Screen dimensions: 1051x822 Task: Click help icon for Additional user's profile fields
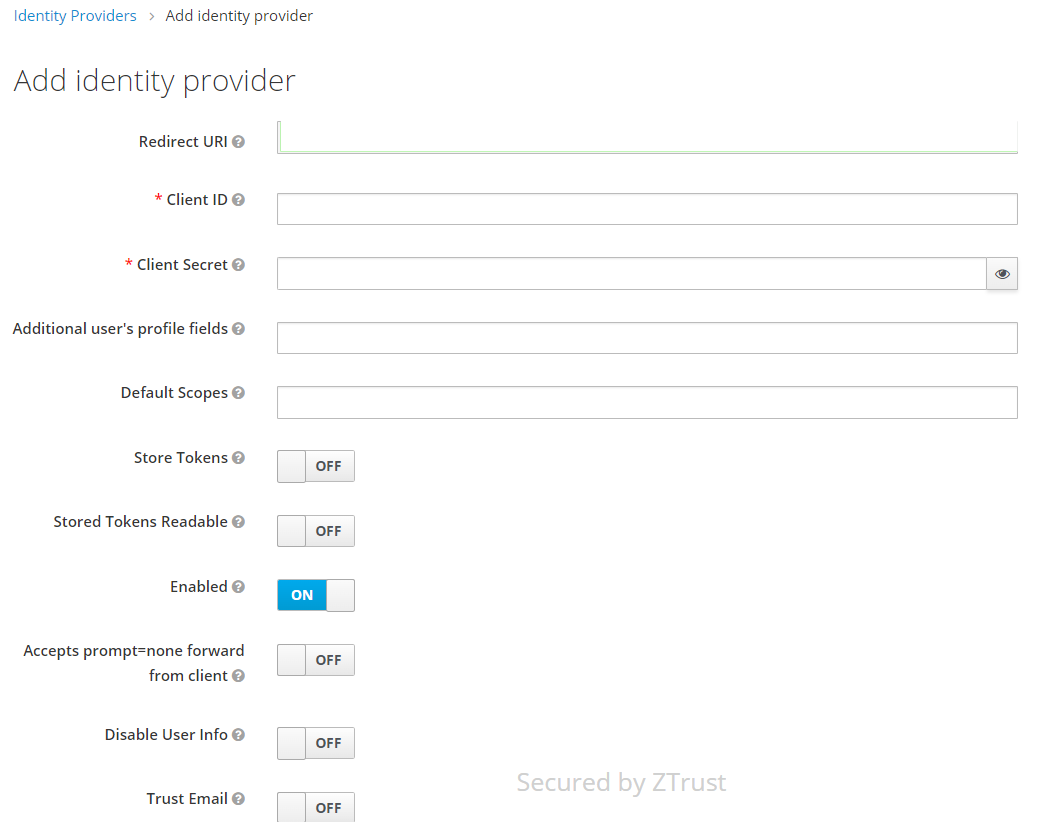(x=238, y=329)
